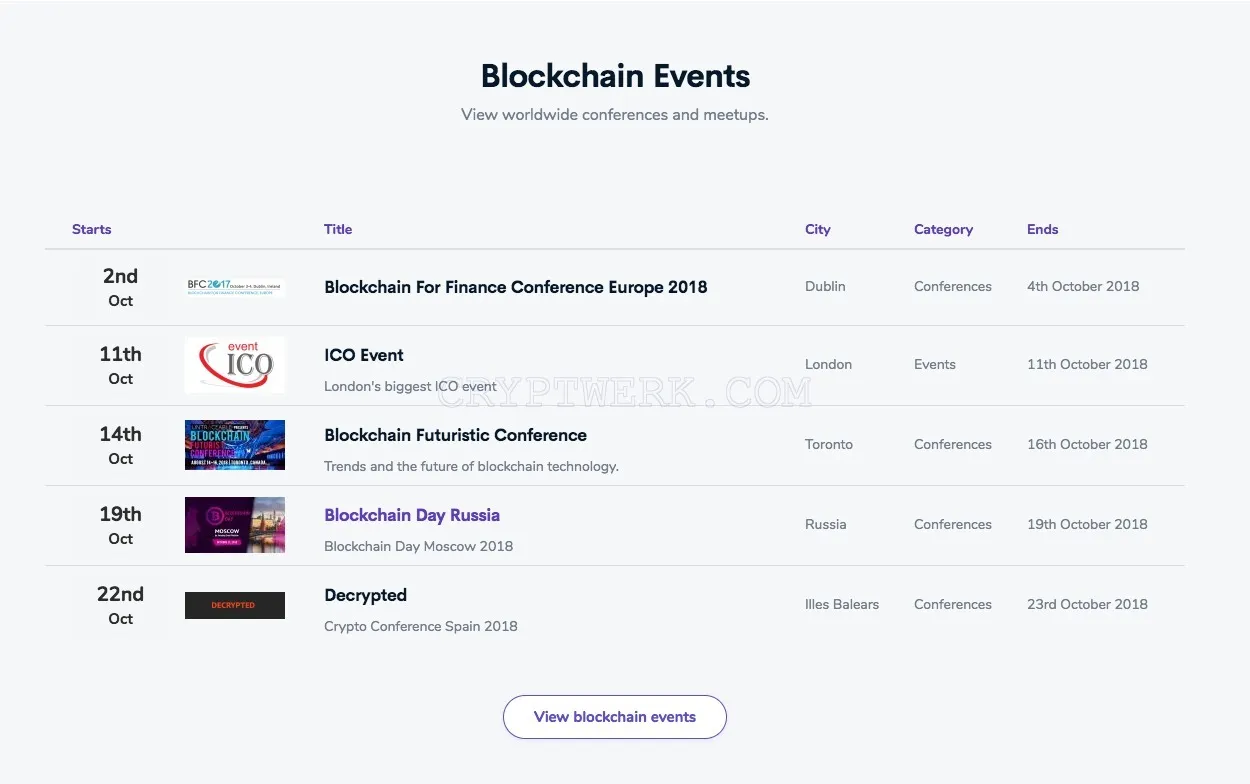Sort by the Ends column header
Viewport: 1250px width, 784px height.
(x=1042, y=229)
